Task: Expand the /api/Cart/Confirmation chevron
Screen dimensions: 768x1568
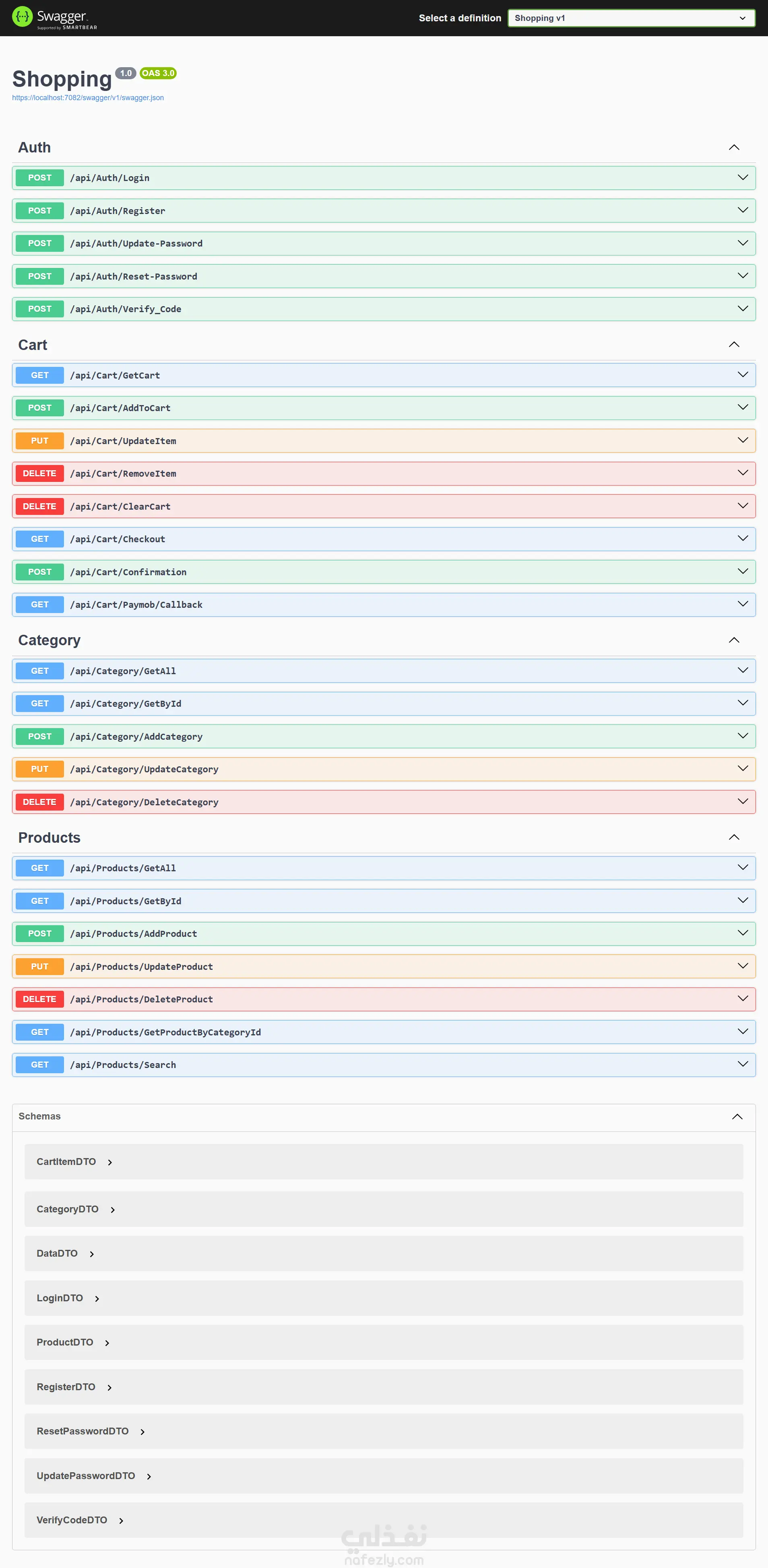Action: (x=742, y=571)
